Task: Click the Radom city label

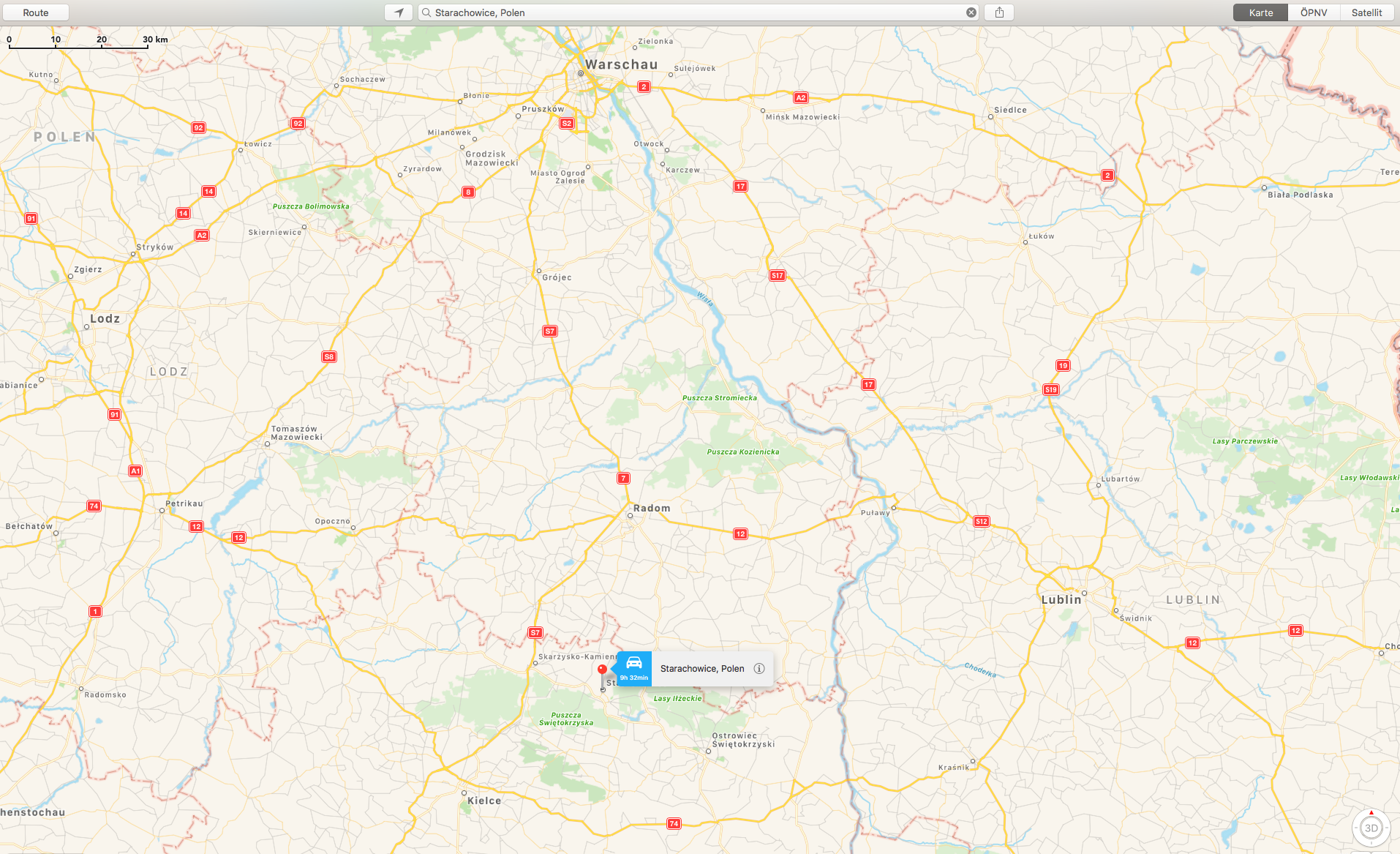Action: pos(652,508)
